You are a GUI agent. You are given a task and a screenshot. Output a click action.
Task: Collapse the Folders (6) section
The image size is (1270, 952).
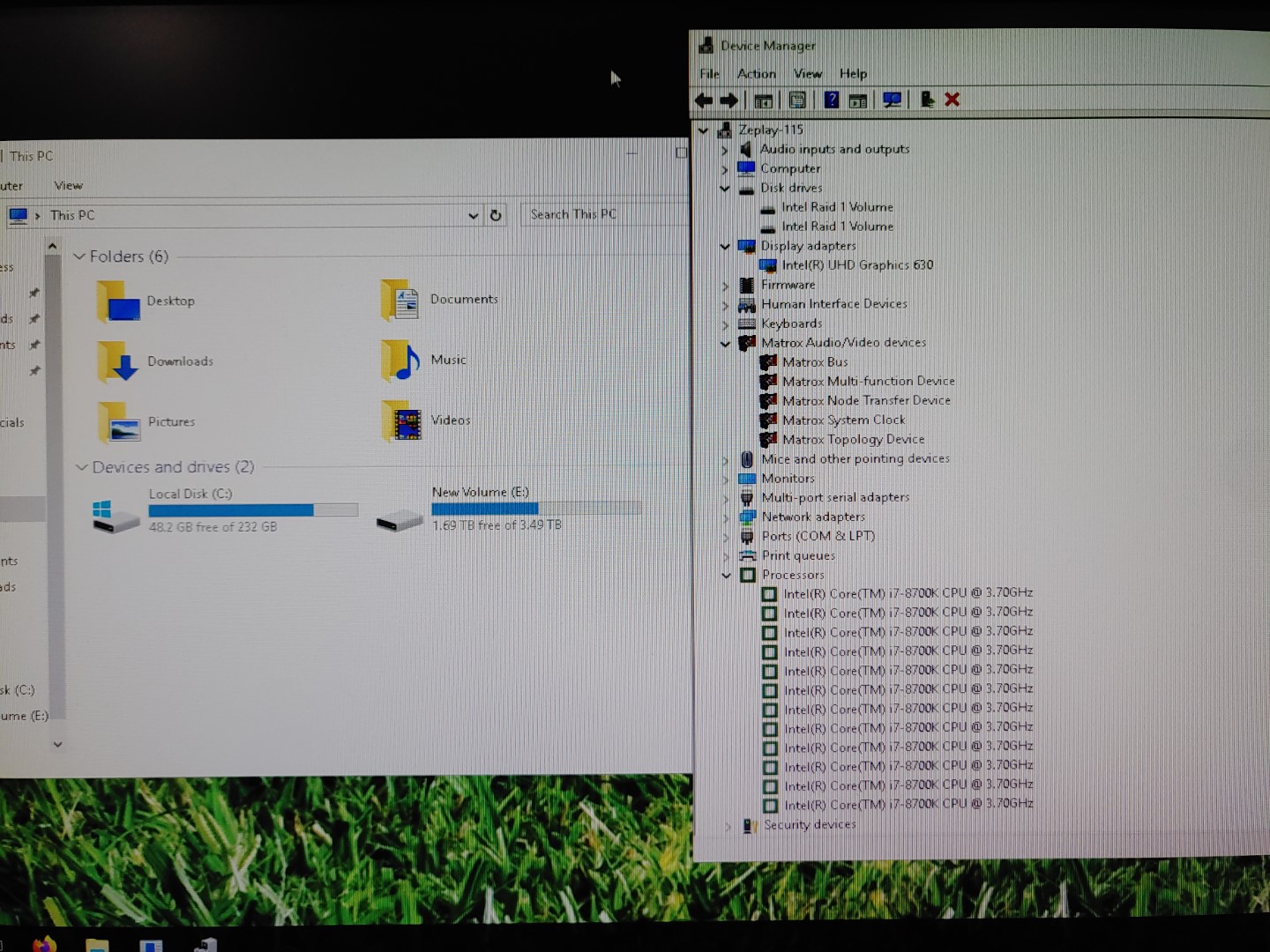[x=79, y=257]
